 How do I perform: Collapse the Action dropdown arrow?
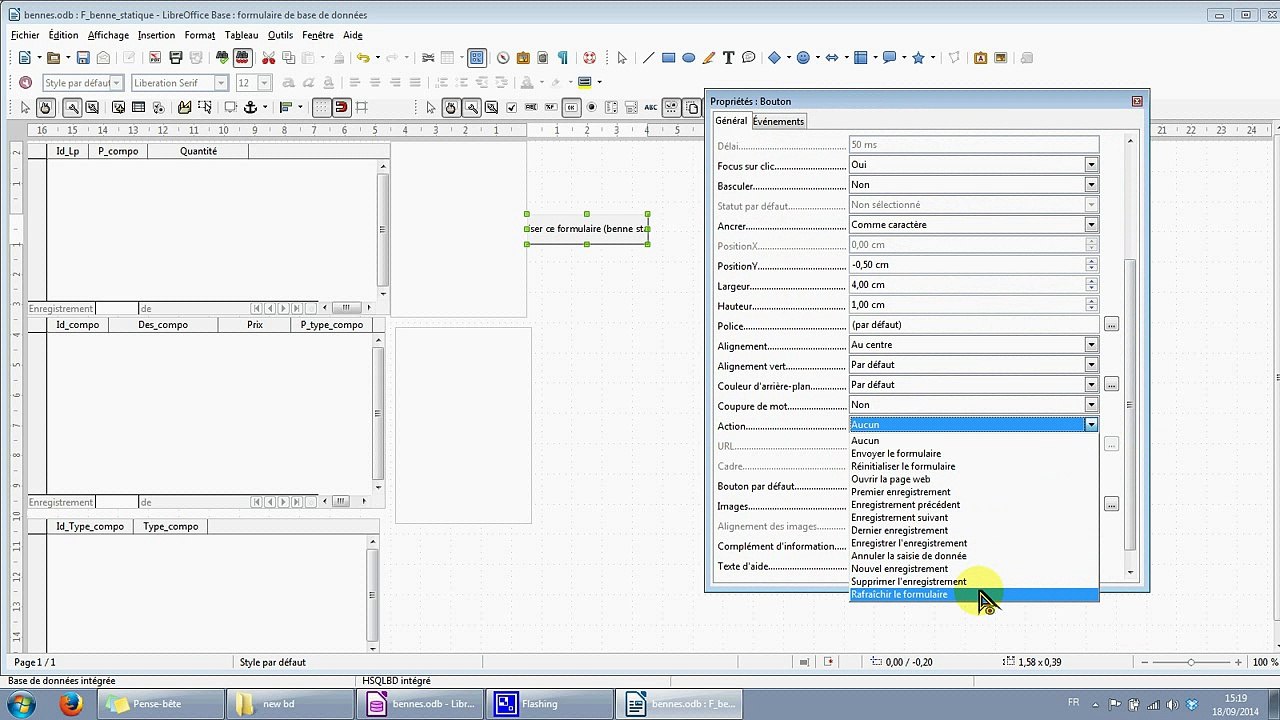pyautogui.click(x=1091, y=425)
